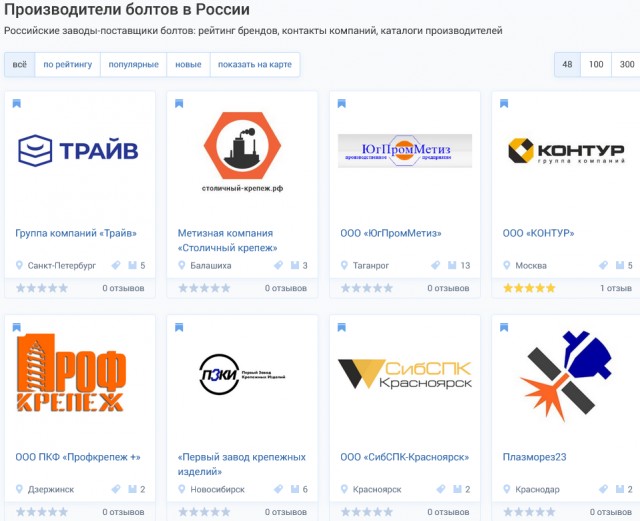Switch to «популярные» tab
This screenshot has height=521, width=640.
pyautogui.click(x=133, y=65)
